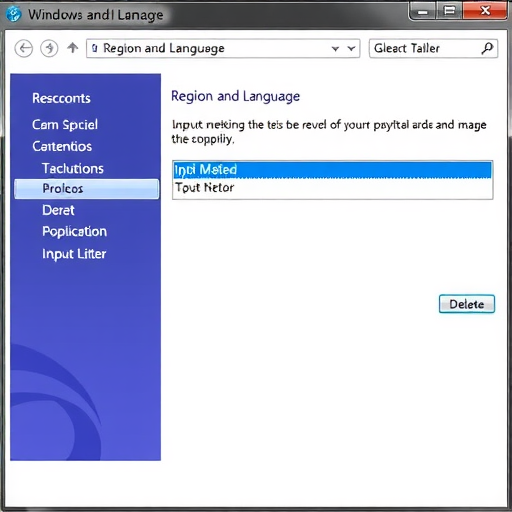Go up one level with Up arrow
This screenshot has width=512, height=512.
pos(73,48)
